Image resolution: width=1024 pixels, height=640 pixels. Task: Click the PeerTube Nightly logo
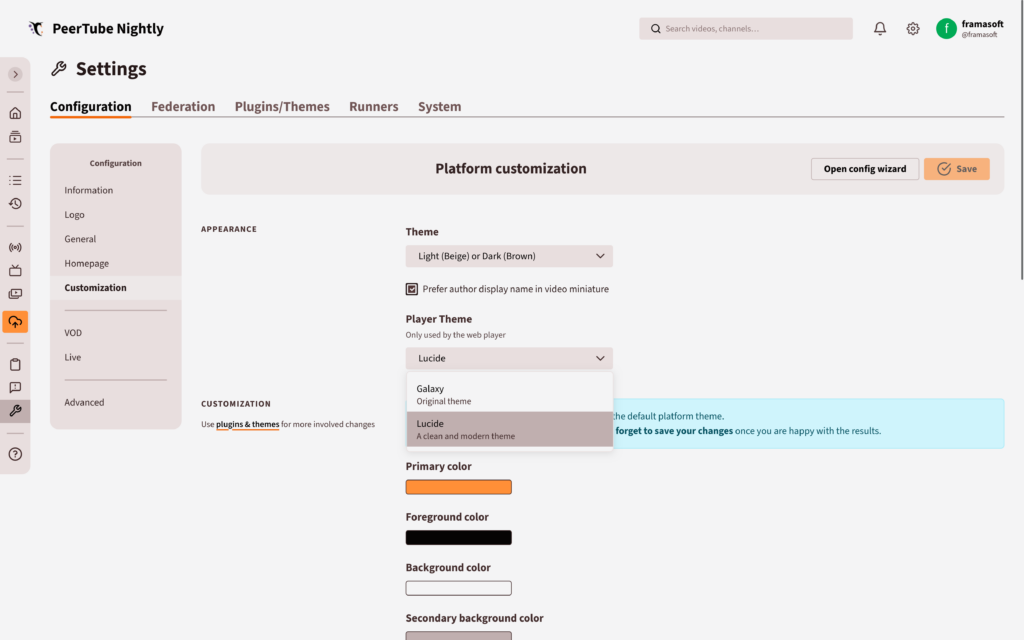click(x=96, y=28)
